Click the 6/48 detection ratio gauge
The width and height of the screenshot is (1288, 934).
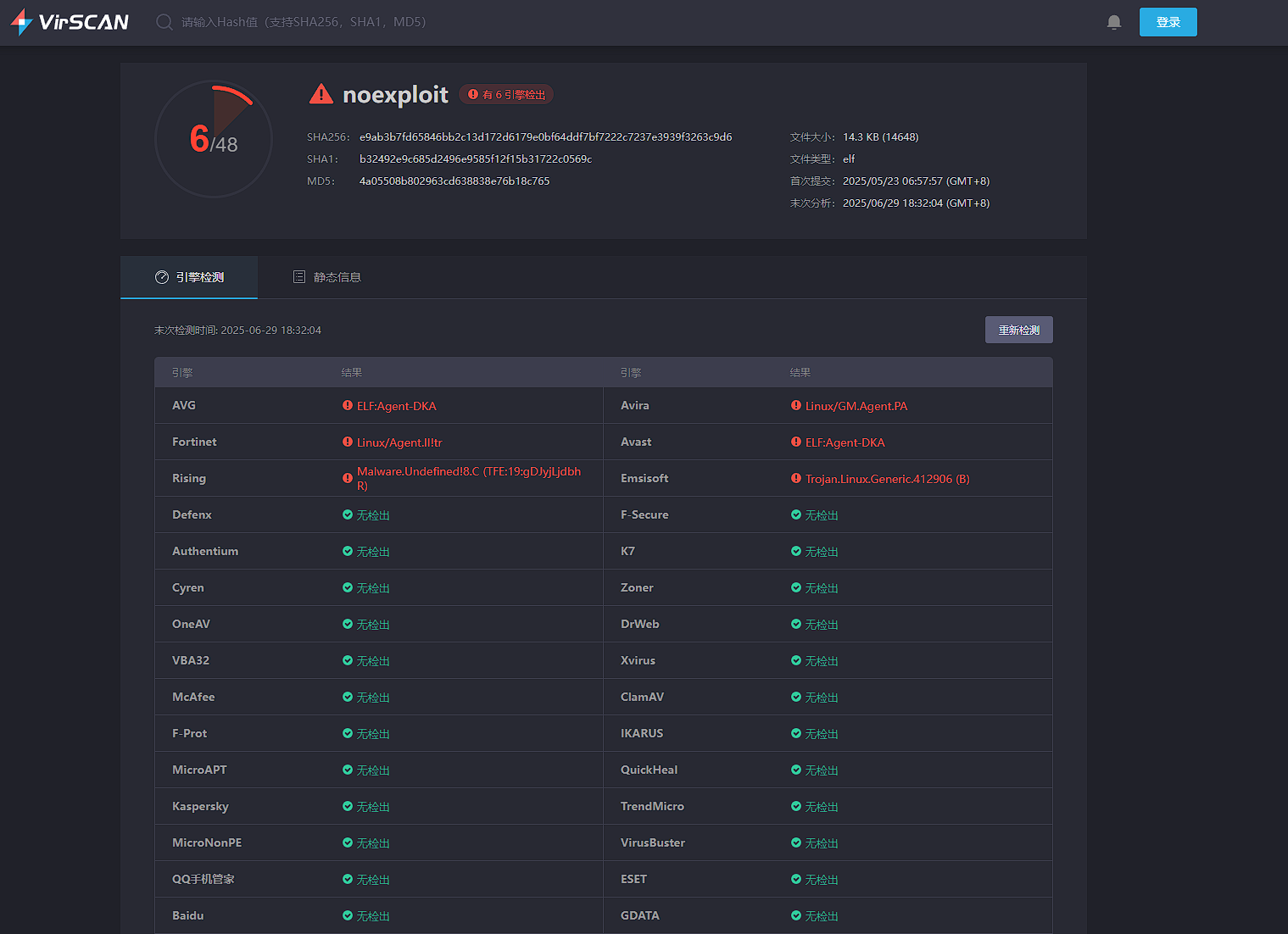pos(214,139)
